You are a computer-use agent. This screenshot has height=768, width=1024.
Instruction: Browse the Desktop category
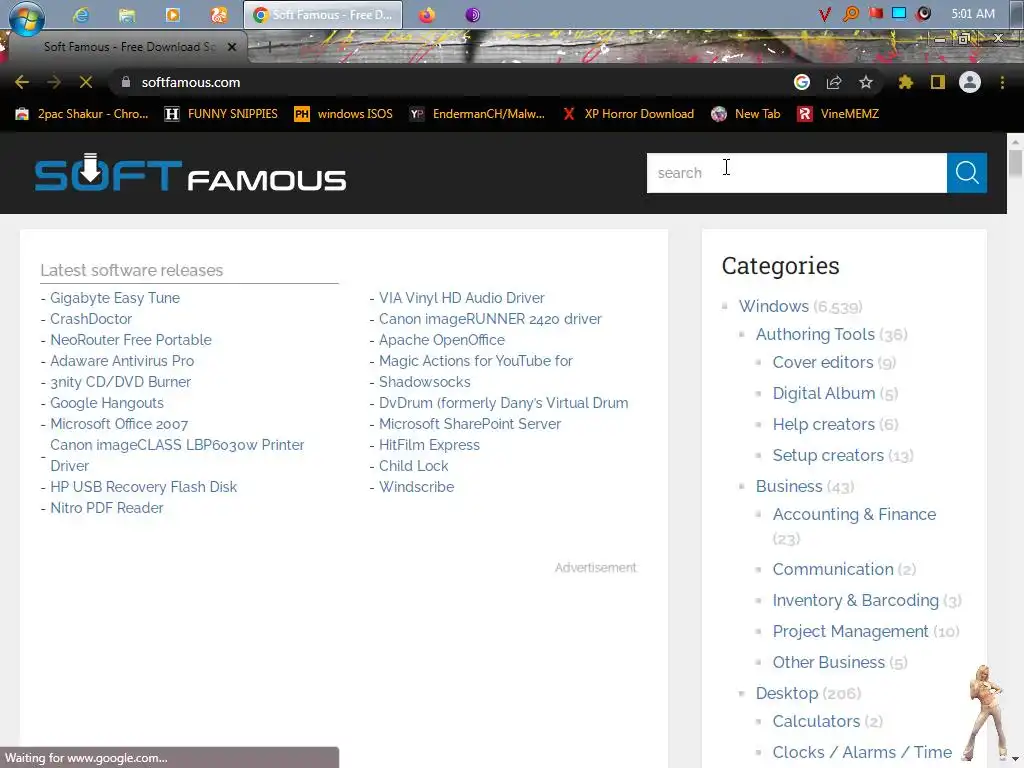click(787, 694)
